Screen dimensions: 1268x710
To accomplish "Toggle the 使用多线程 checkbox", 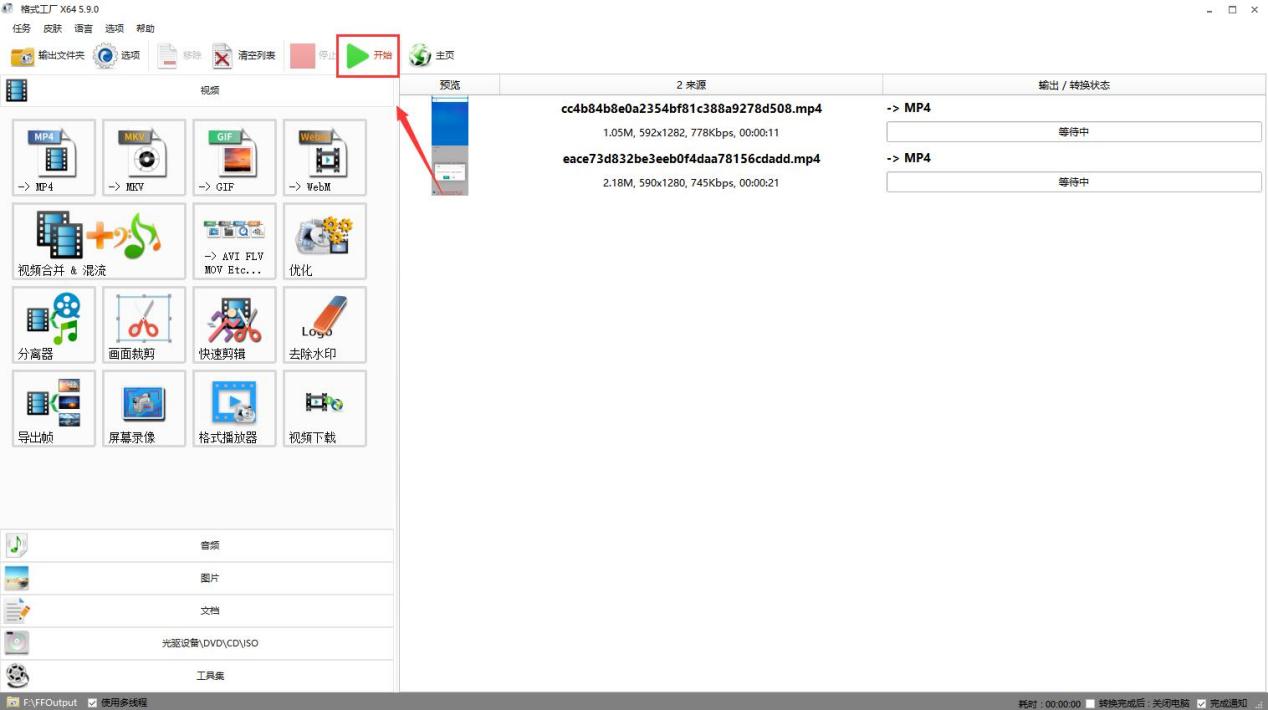I will (93, 703).
